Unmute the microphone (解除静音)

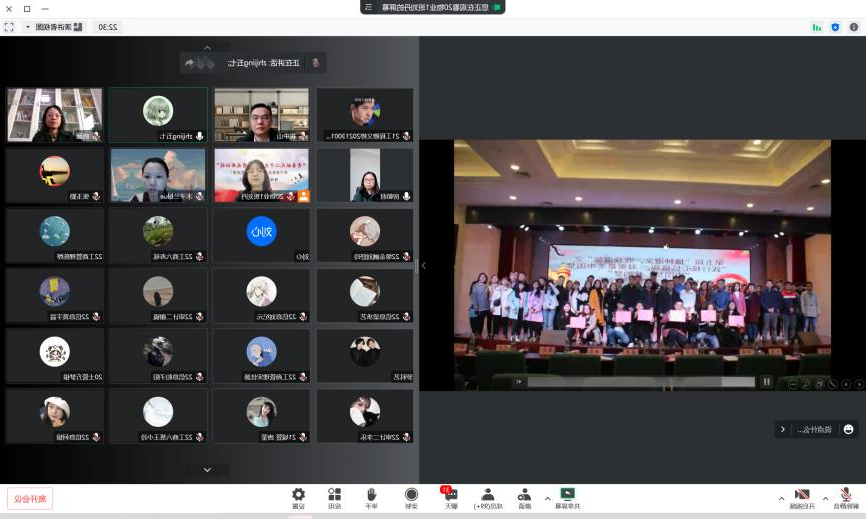(x=846, y=498)
